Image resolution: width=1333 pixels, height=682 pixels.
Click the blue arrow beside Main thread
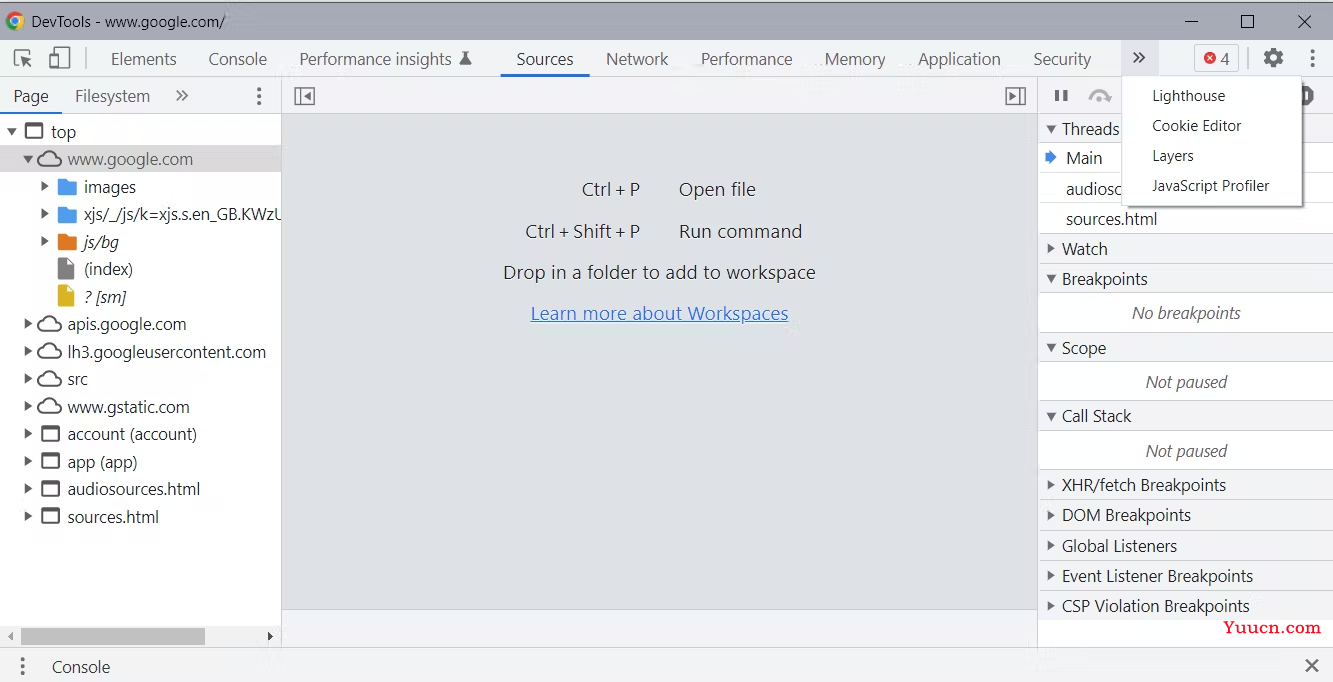click(x=1051, y=157)
